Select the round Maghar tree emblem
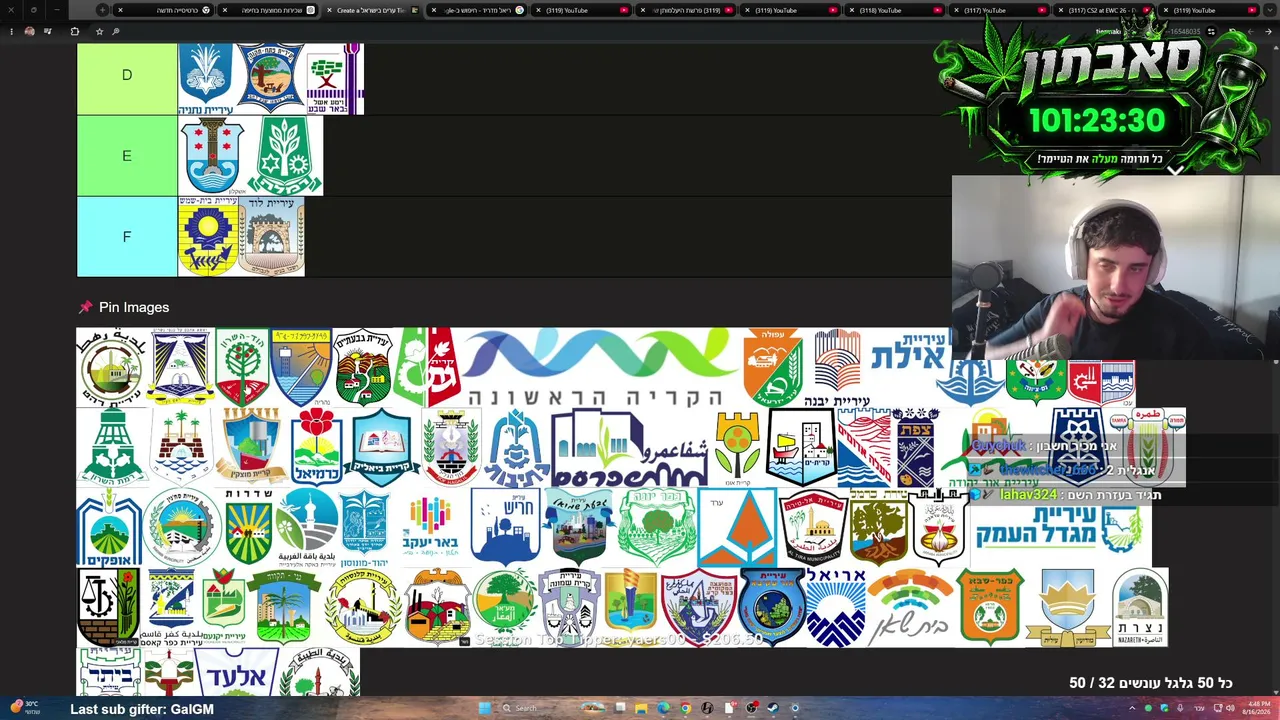The height and width of the screenshot is (720, 1280). pos(505,607)
